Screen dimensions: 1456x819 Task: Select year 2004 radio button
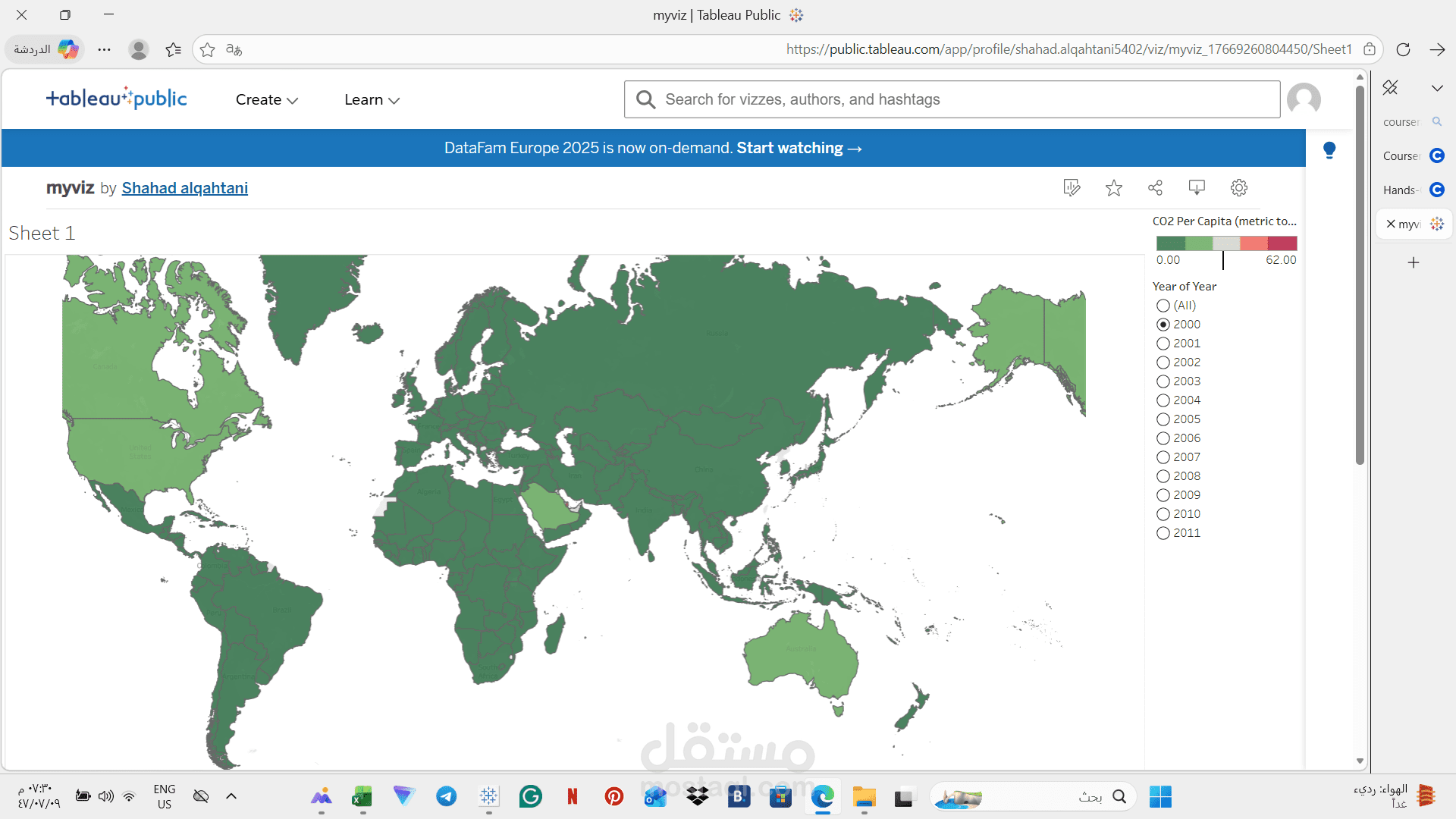click(1163, 400)
